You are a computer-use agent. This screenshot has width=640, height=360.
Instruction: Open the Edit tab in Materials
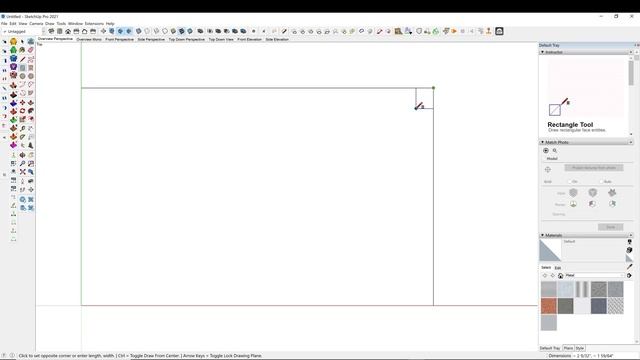[558, 268]
